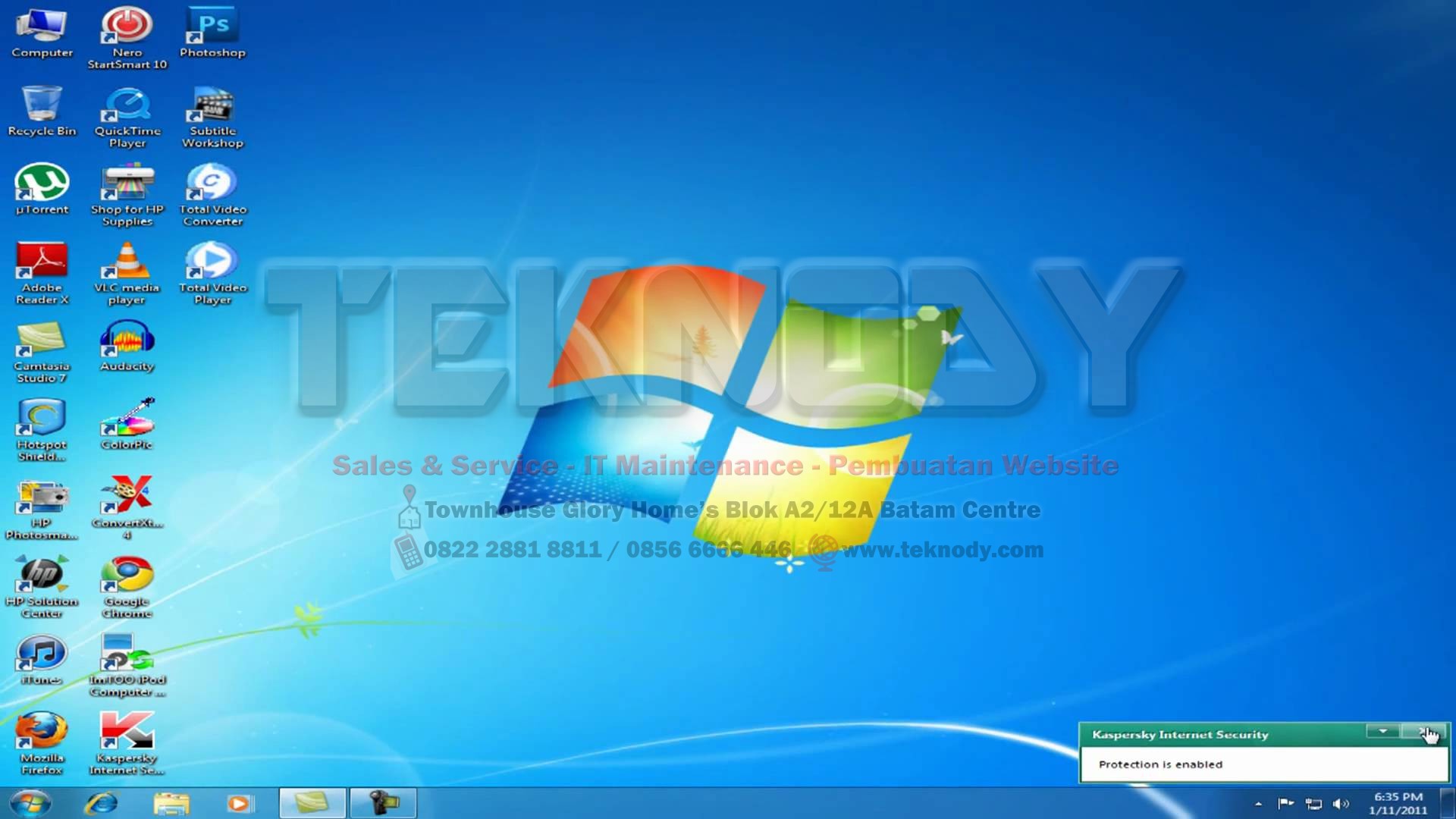Open the Computer desktop icon

click(42, 33)
